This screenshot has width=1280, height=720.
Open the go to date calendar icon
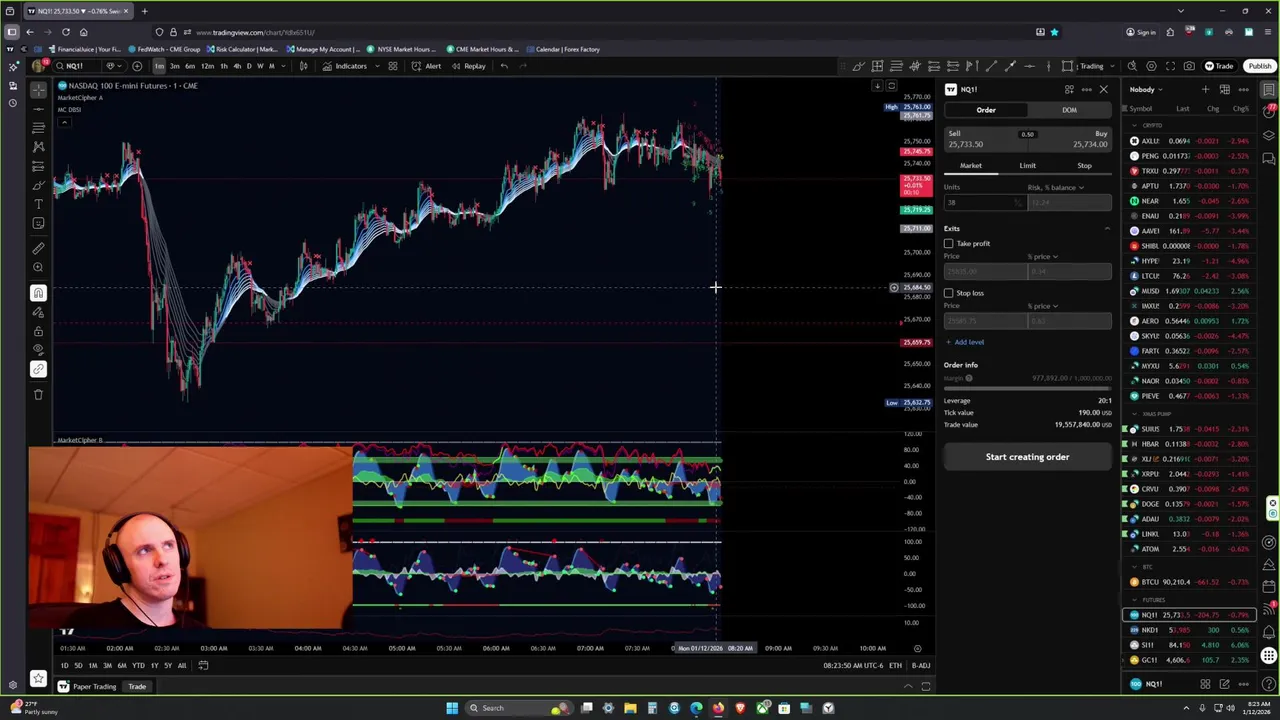point(203,666)
